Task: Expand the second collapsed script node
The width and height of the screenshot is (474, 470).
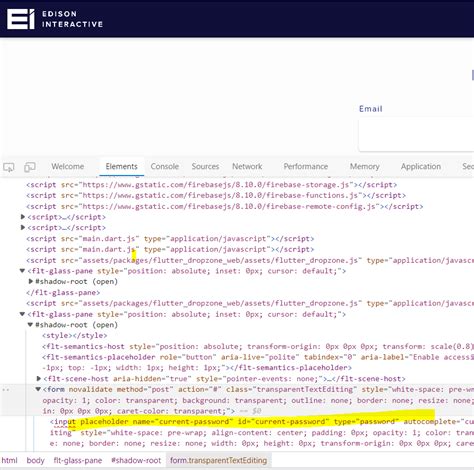Action: click(x=23, y=228)
